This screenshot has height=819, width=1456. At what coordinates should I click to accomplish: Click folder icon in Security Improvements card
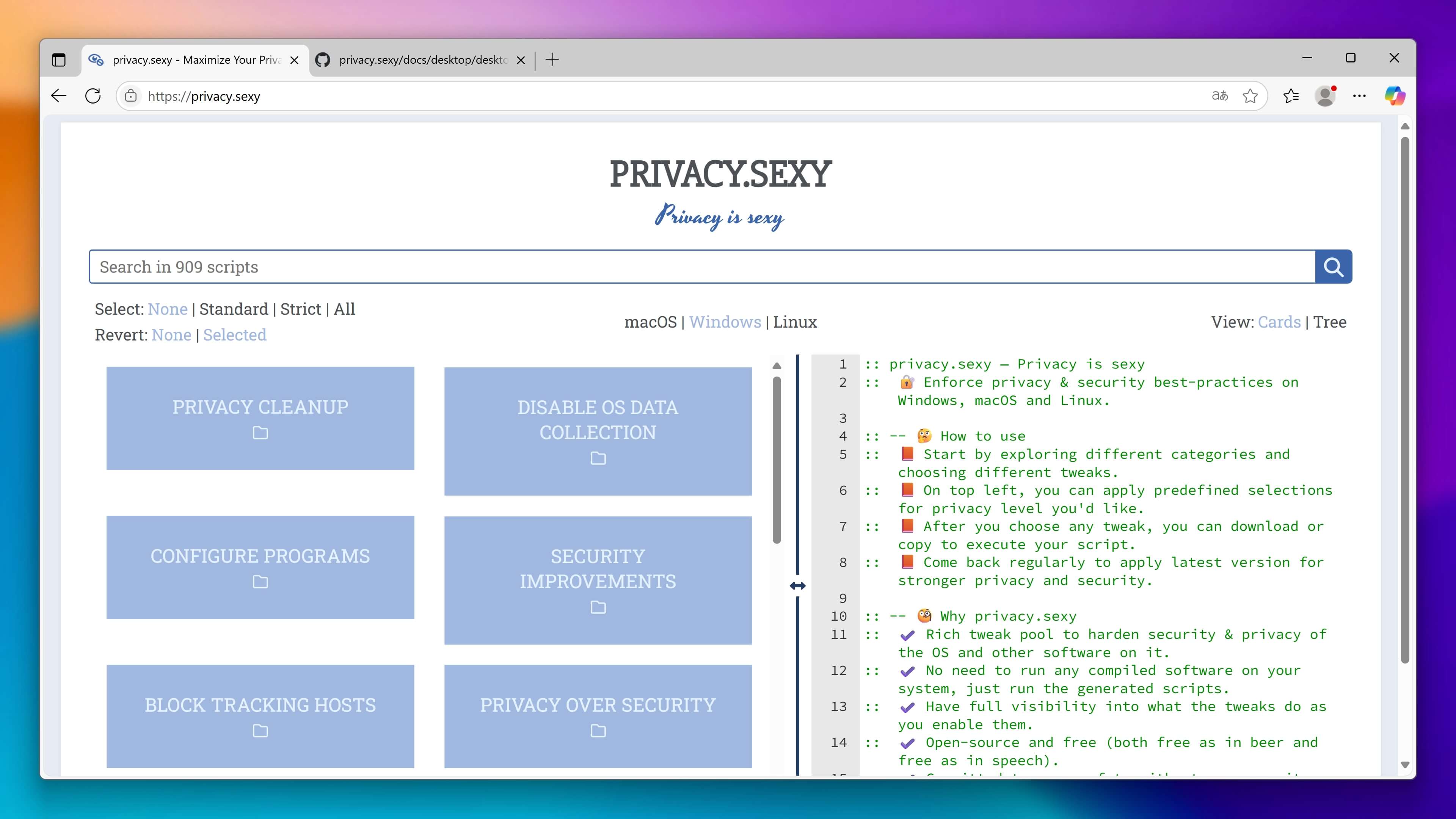pos(598,607)
